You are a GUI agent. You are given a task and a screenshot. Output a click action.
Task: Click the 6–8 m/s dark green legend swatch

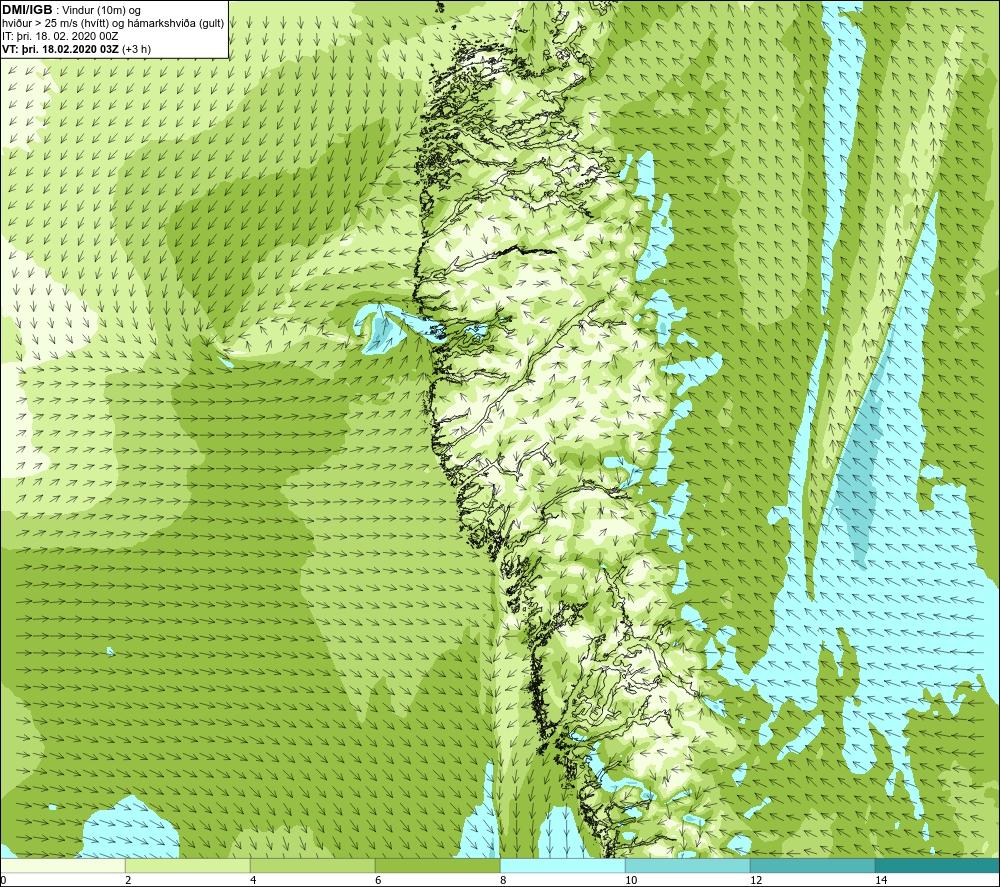438,866
